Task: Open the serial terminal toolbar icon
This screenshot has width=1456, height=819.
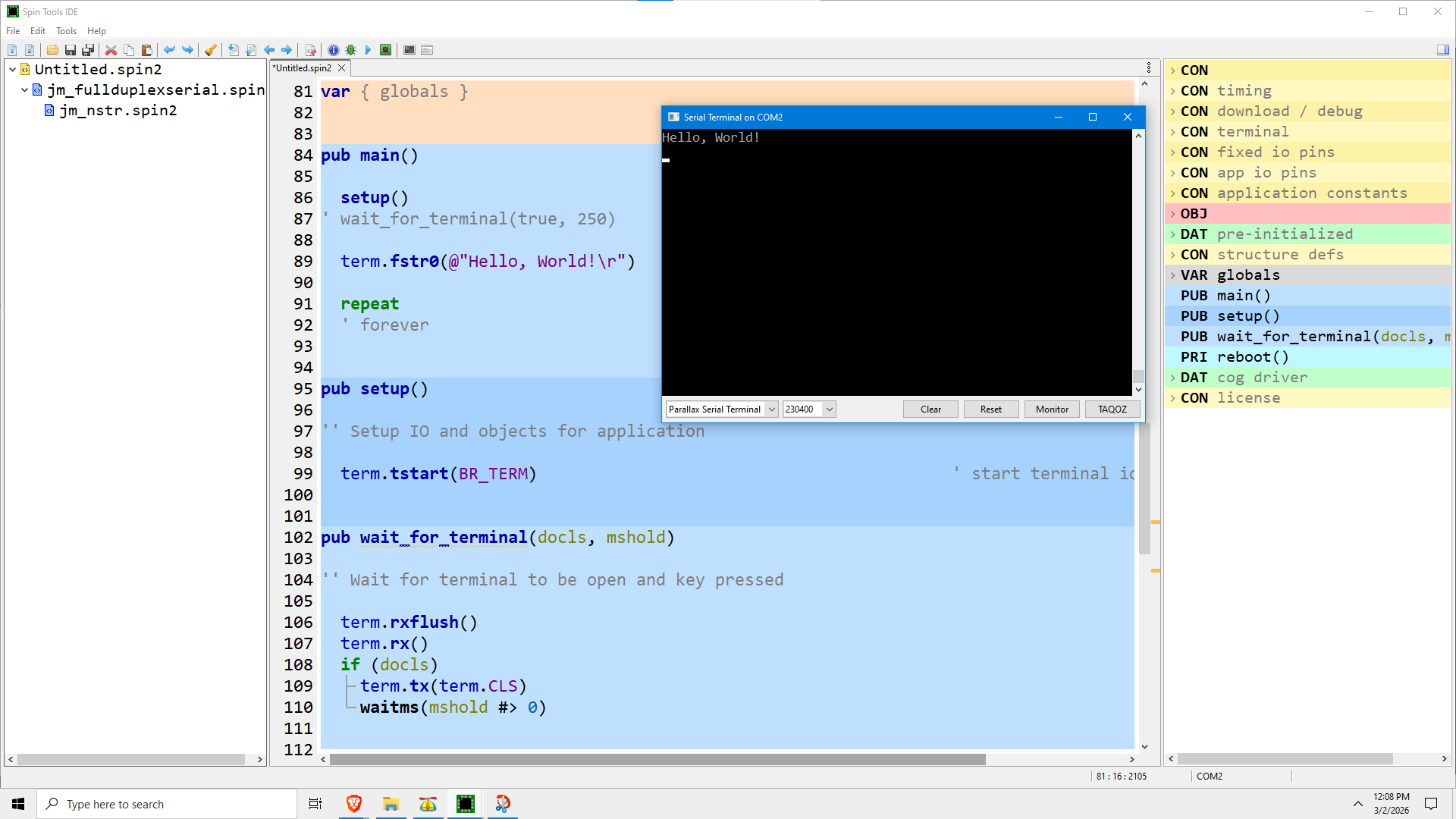Action: tap(409, 50)
